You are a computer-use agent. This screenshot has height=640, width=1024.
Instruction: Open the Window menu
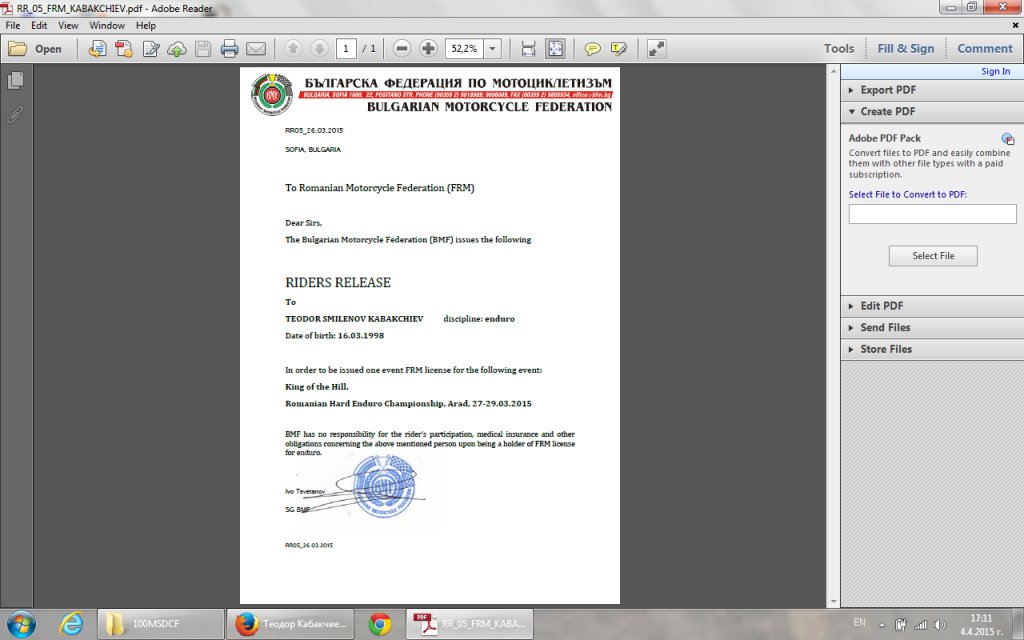[x=107, y=25]
